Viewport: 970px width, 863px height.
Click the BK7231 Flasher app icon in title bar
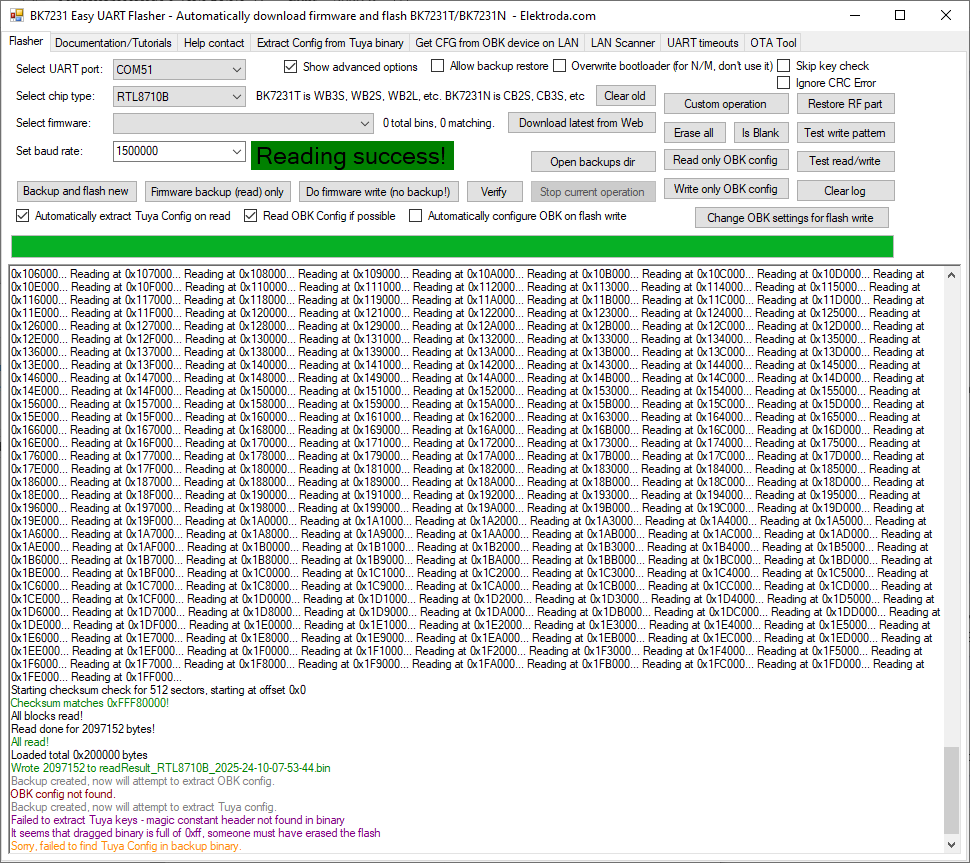point(17,15)
